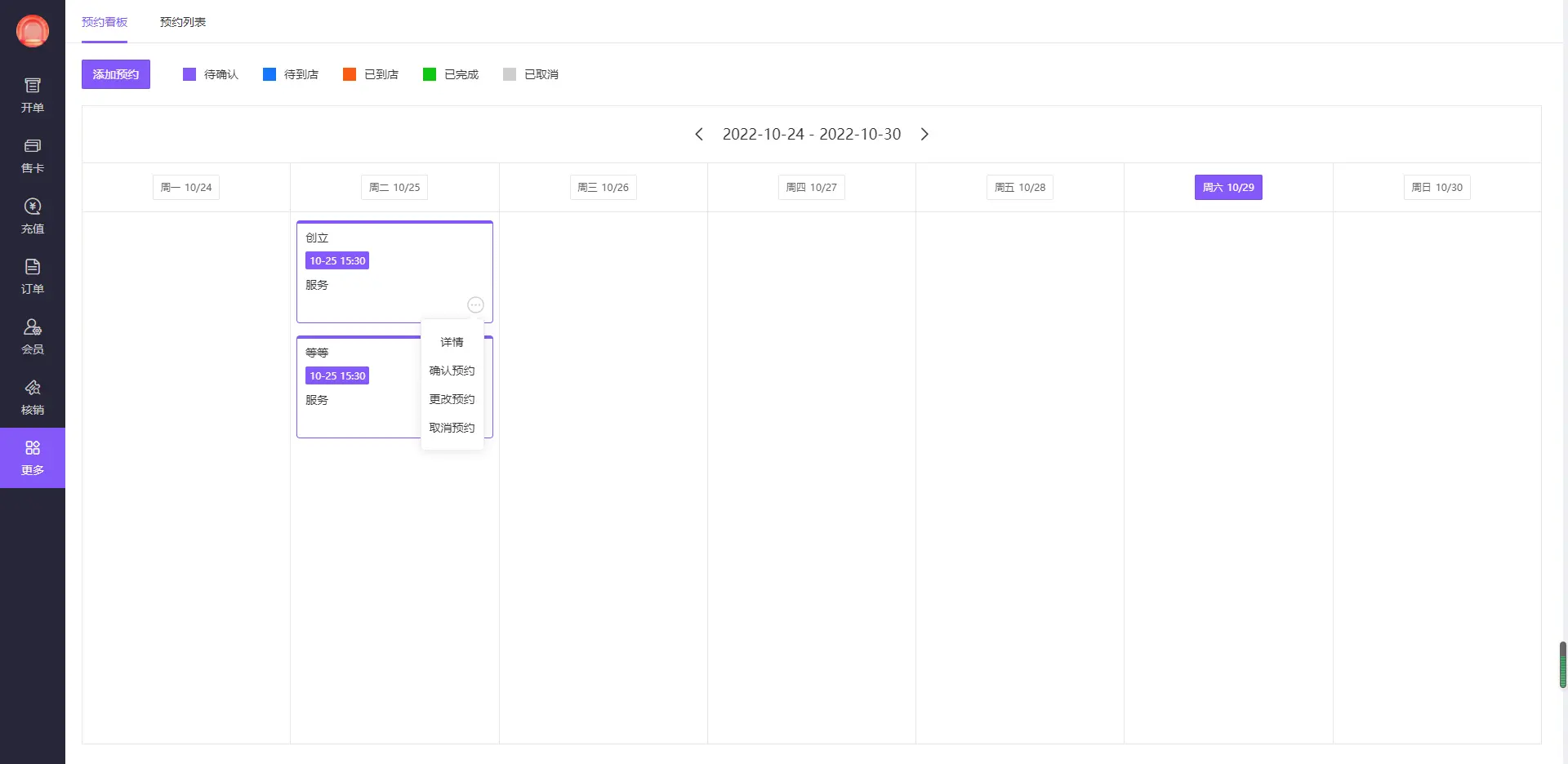The height and width of the screenshot is (764, 1568).
Task: Select the 周六 10/29 day header
Action: tap(1227, 187)
